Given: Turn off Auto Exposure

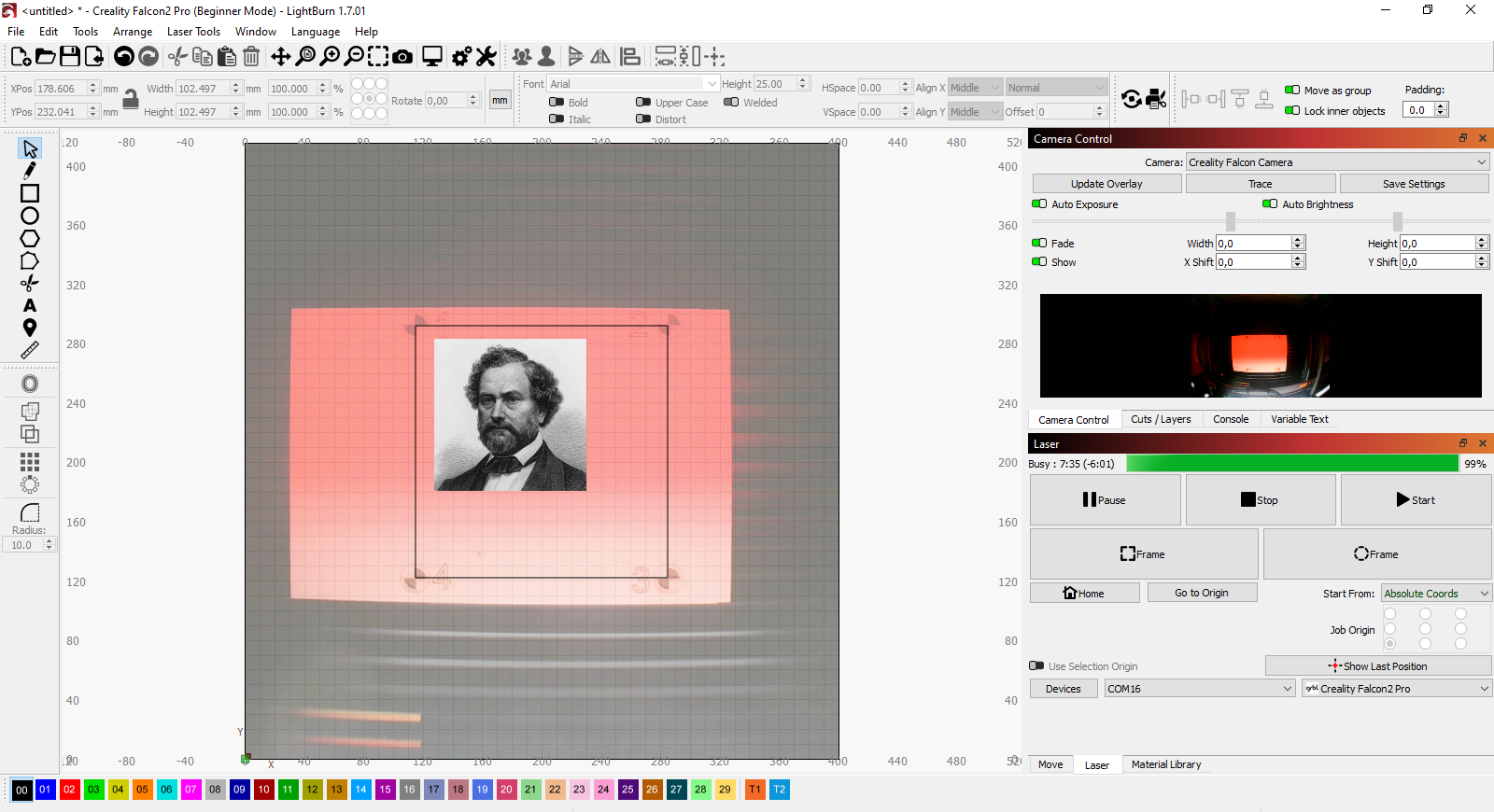Looking at the screenshot, I should click(x=1039, y=204).
